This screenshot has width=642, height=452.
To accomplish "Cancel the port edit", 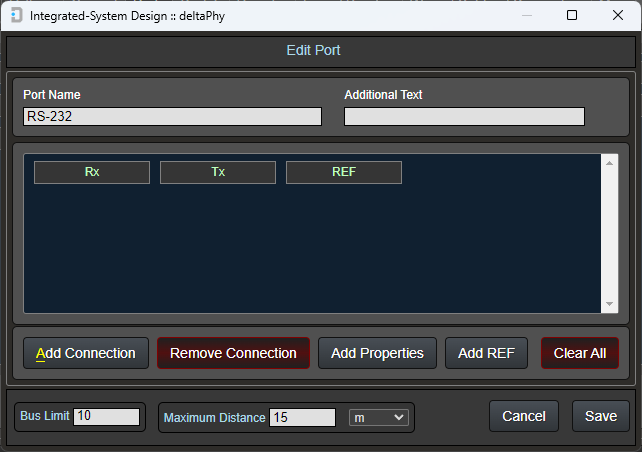I will tap(524, 416).
